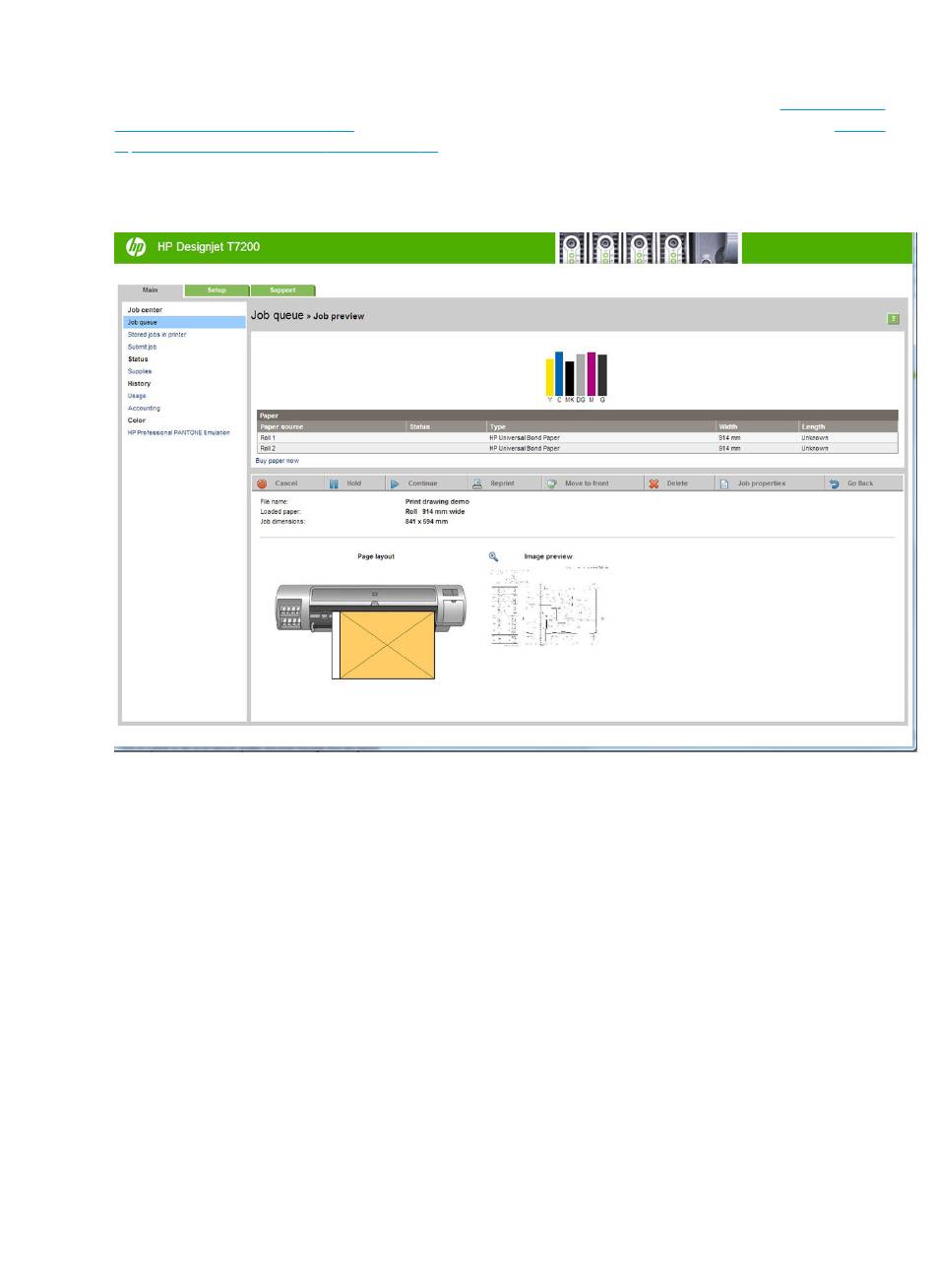This screenshot has width=935, height=1288.
Task: Click the Cancel job icon
Action: pyautogui.click(x=263, y=483)
